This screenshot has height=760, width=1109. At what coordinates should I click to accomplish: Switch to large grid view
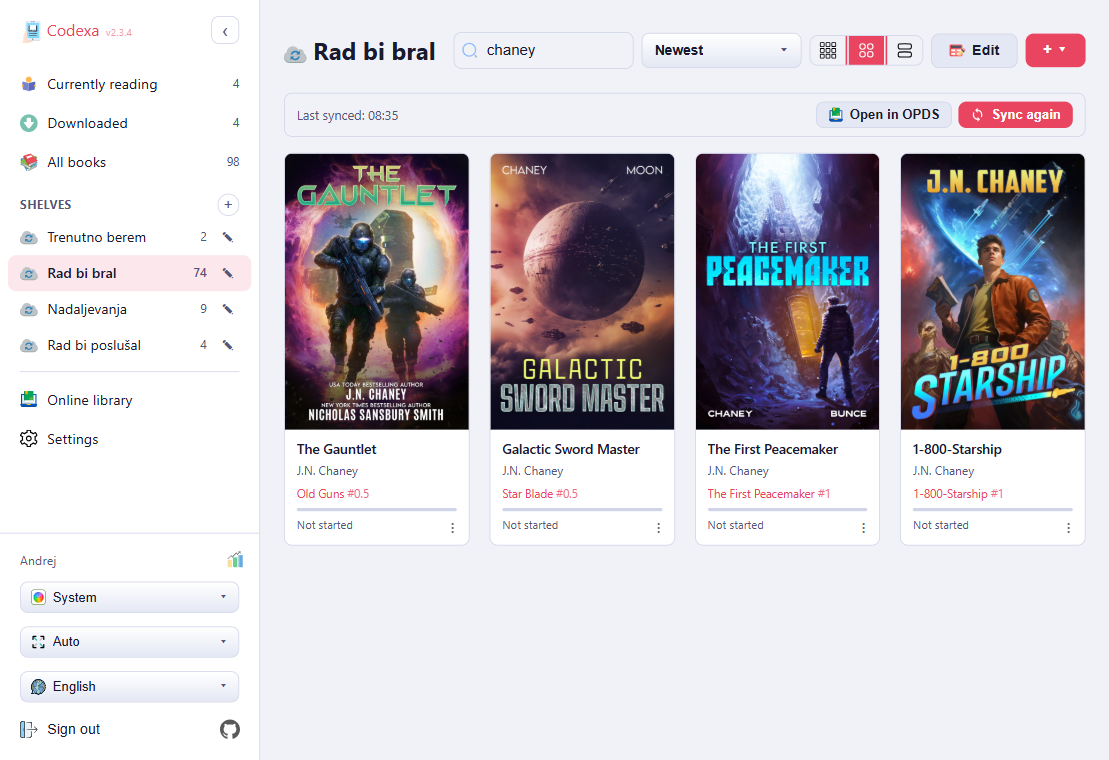[866, 50]
